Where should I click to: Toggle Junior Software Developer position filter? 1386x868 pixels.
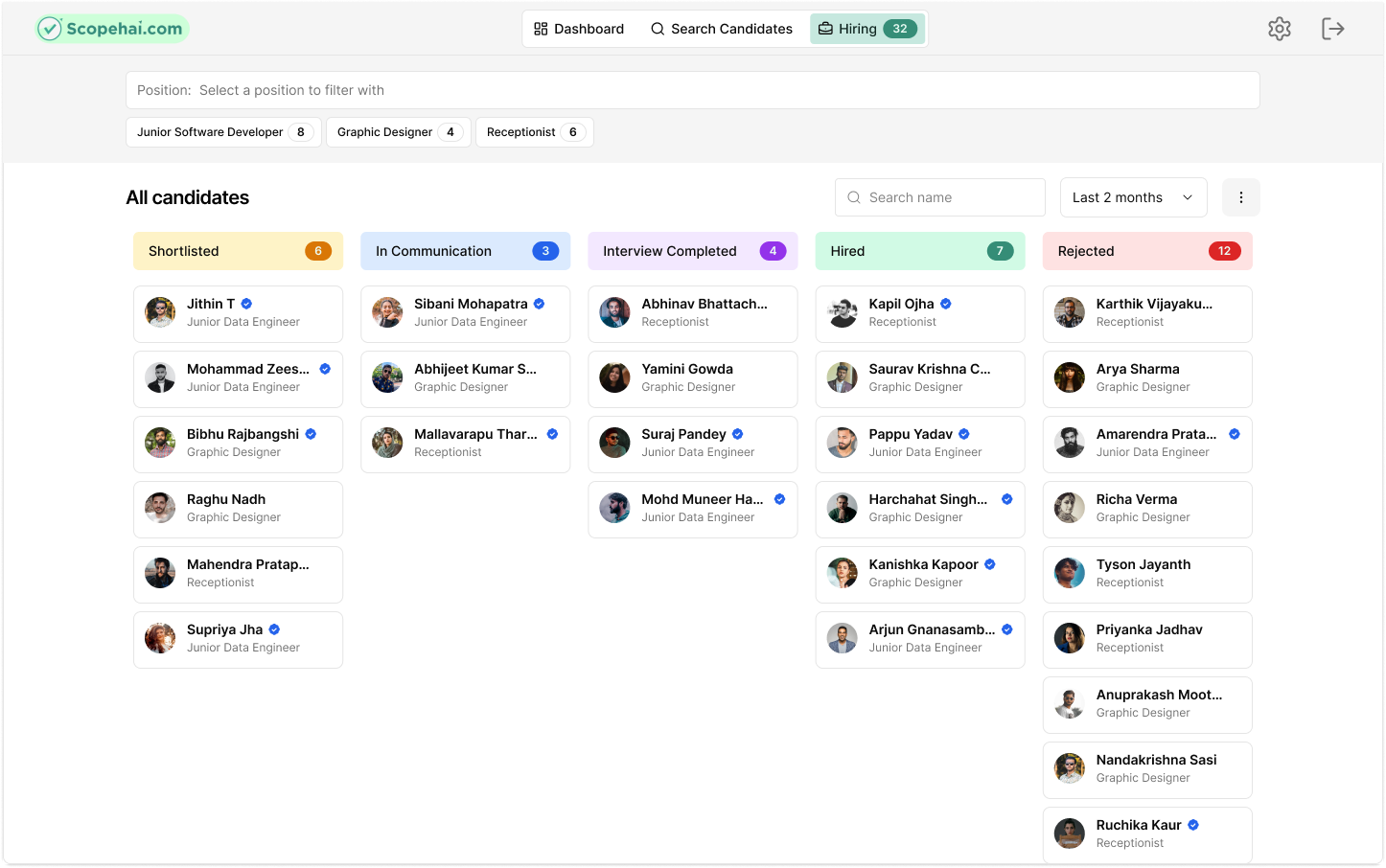[x=222, y=132]
